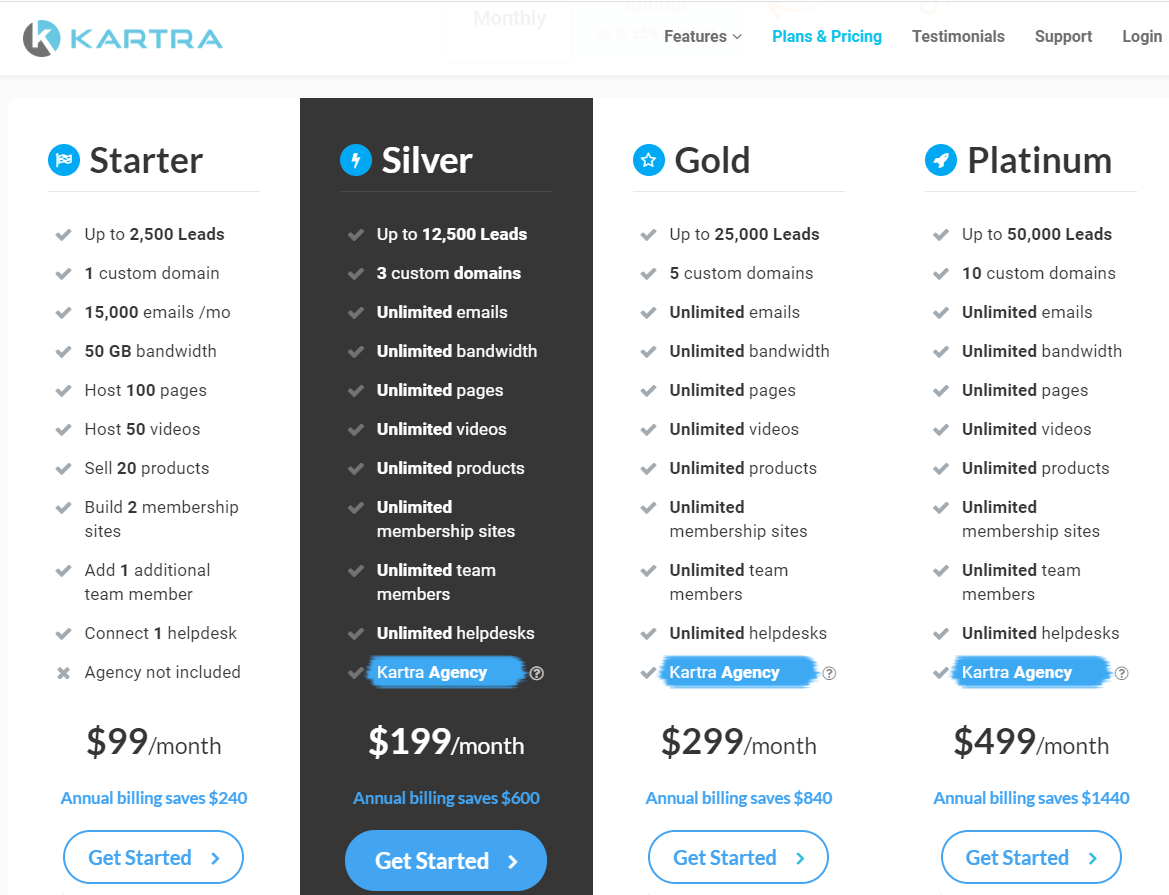Click the Login link
The height and width of the screenshot is (895, 1169).
coord(1141,36)
